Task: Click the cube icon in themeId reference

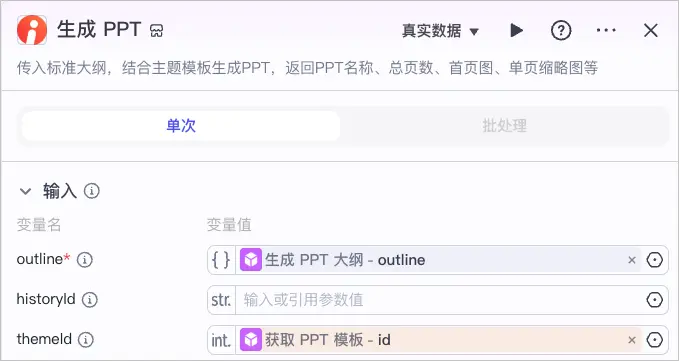Action: (x=251, y=340)
